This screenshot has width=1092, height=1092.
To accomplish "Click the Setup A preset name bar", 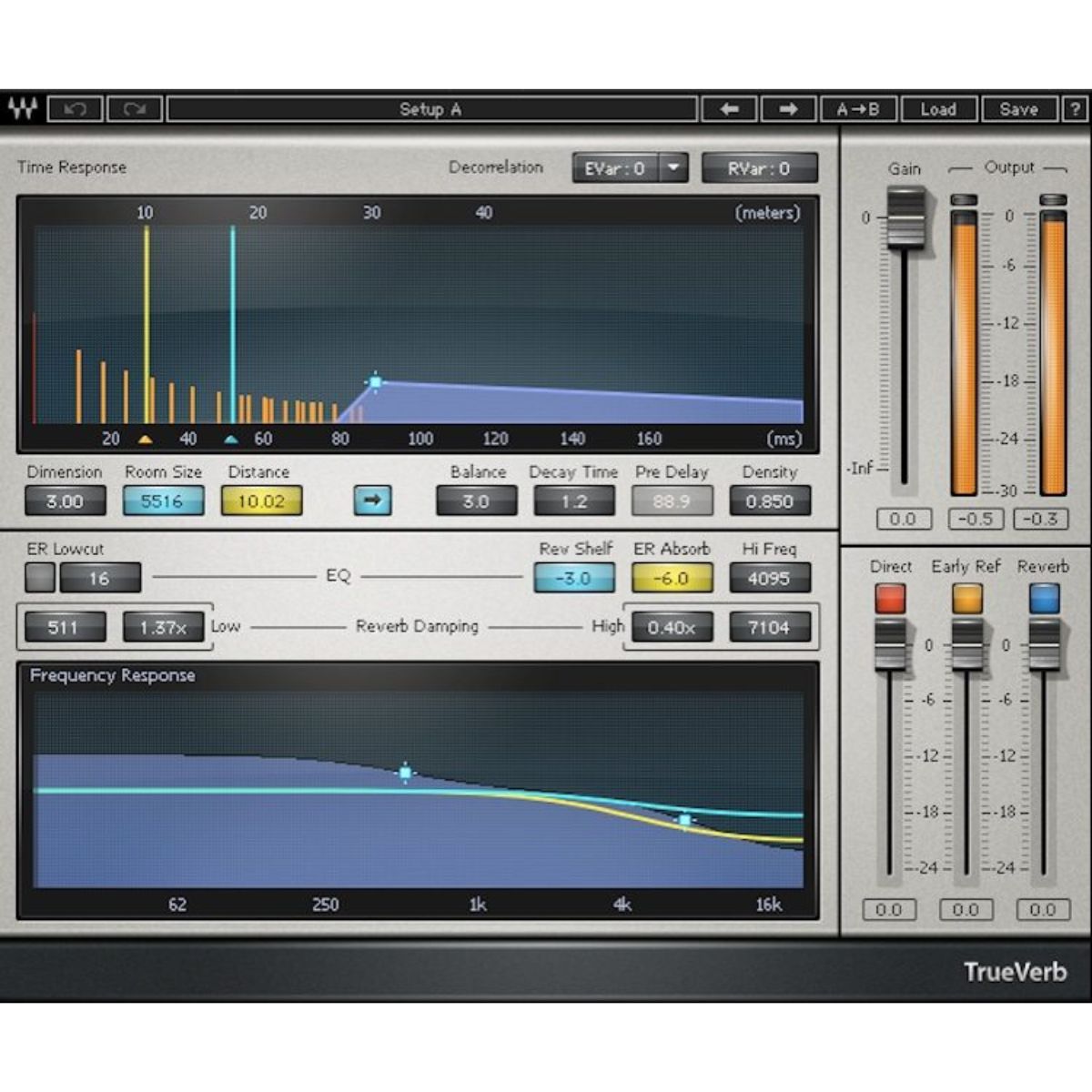I will pos(432,109).
